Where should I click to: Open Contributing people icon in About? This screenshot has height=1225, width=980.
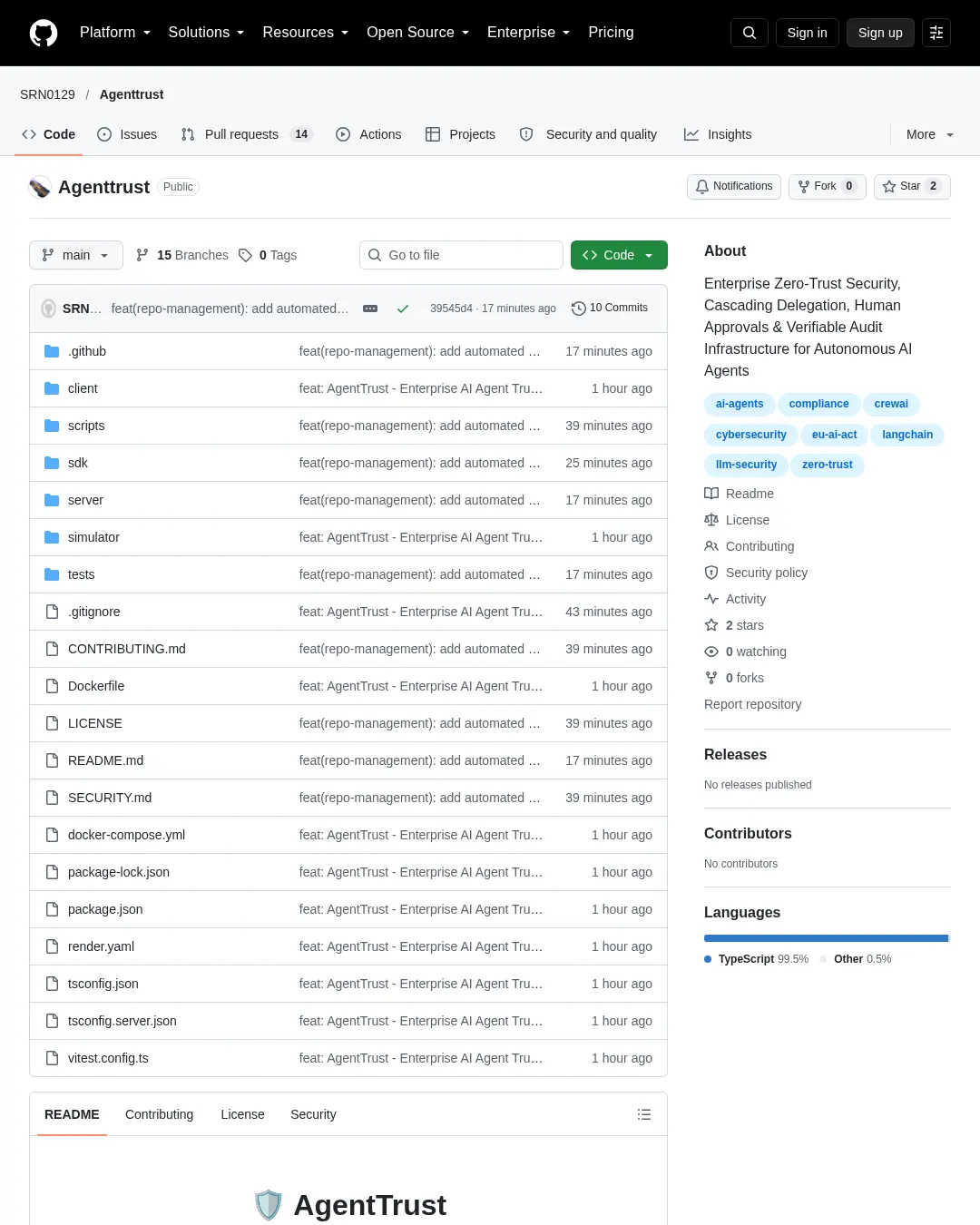(711, 546)
